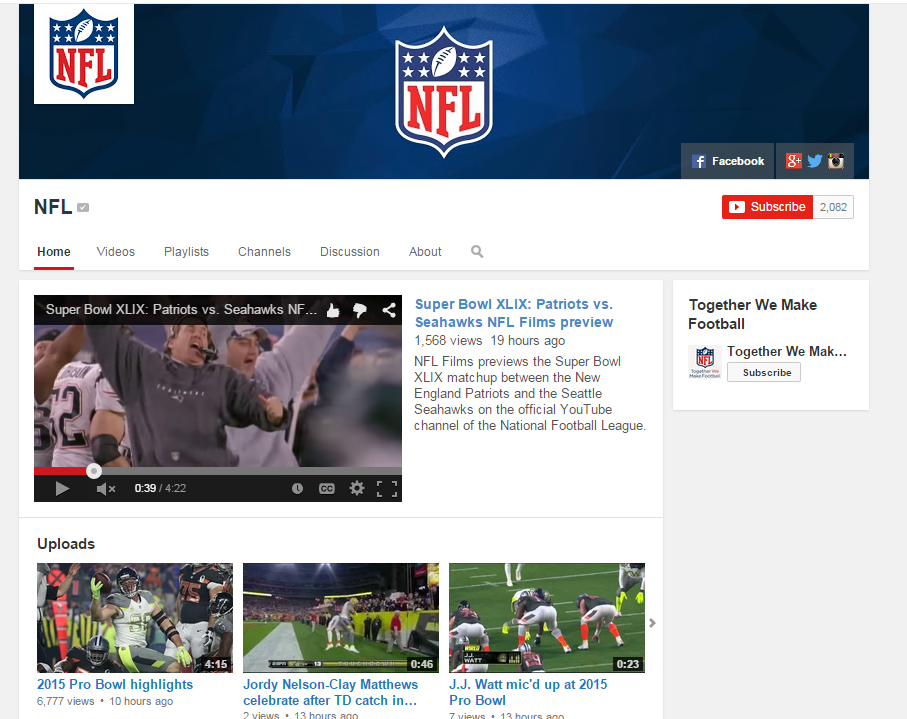Subscribe to Together We Make Football channel
The height and width of the screenshot is (719, 907).
[764, 373]
